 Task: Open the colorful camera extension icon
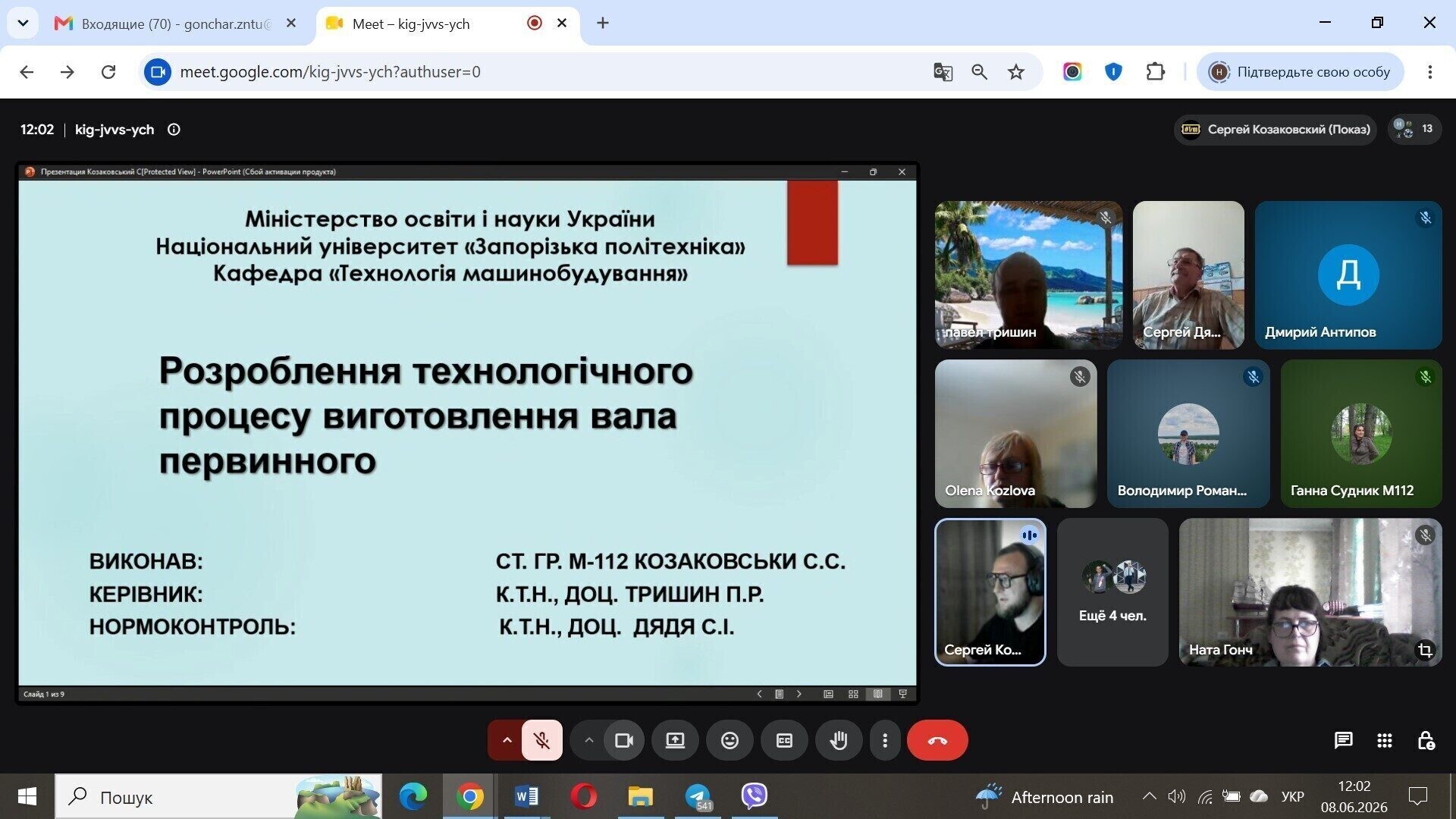point(1072,72)
